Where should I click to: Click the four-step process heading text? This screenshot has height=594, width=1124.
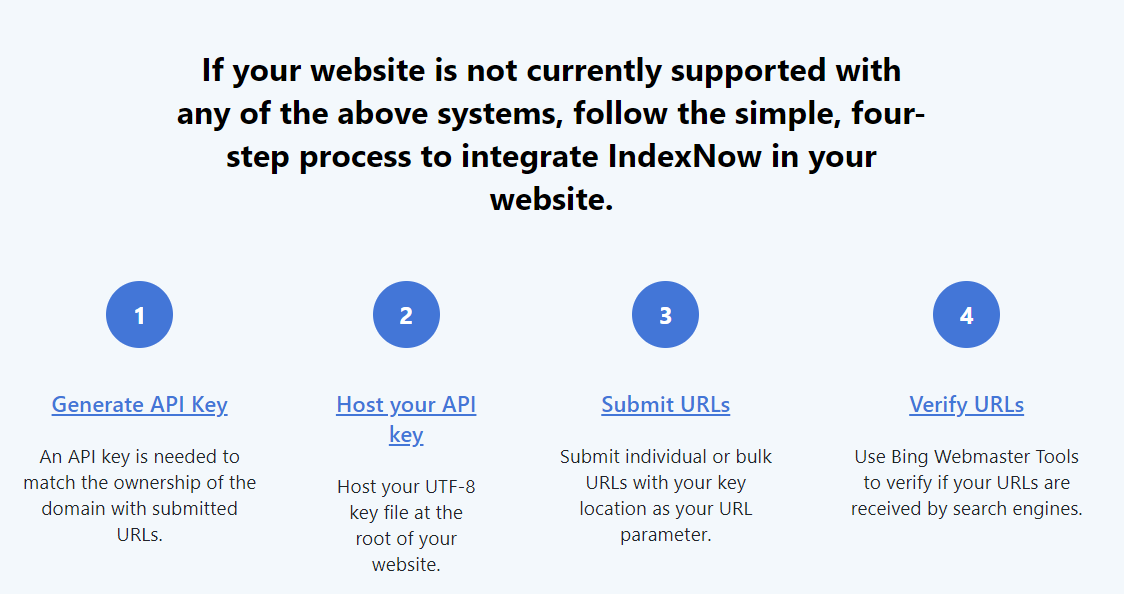click(551, 135)
